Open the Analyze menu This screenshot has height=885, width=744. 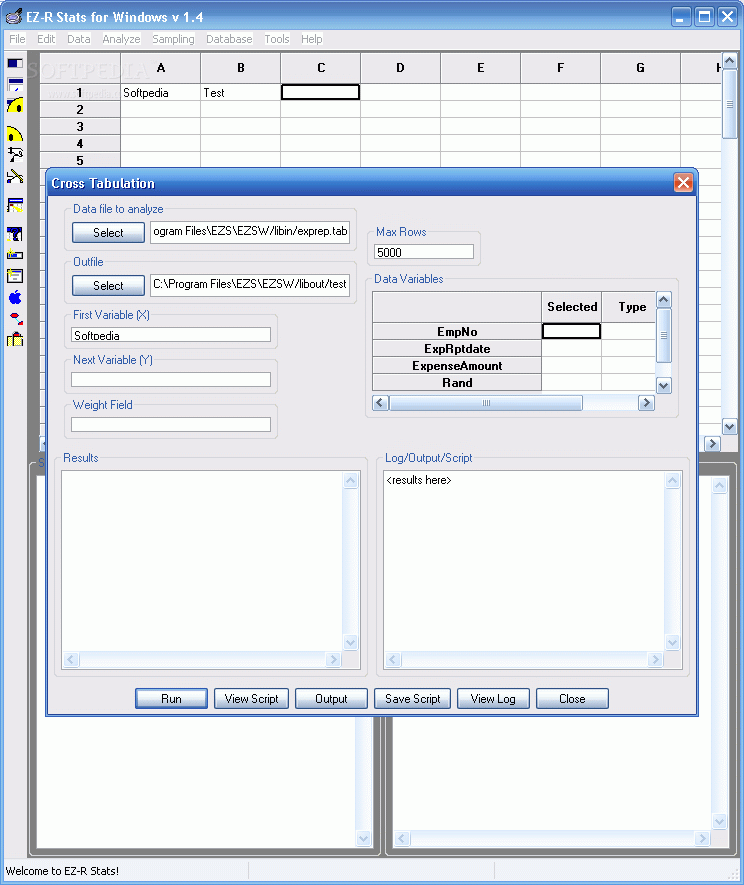(121, 39)
